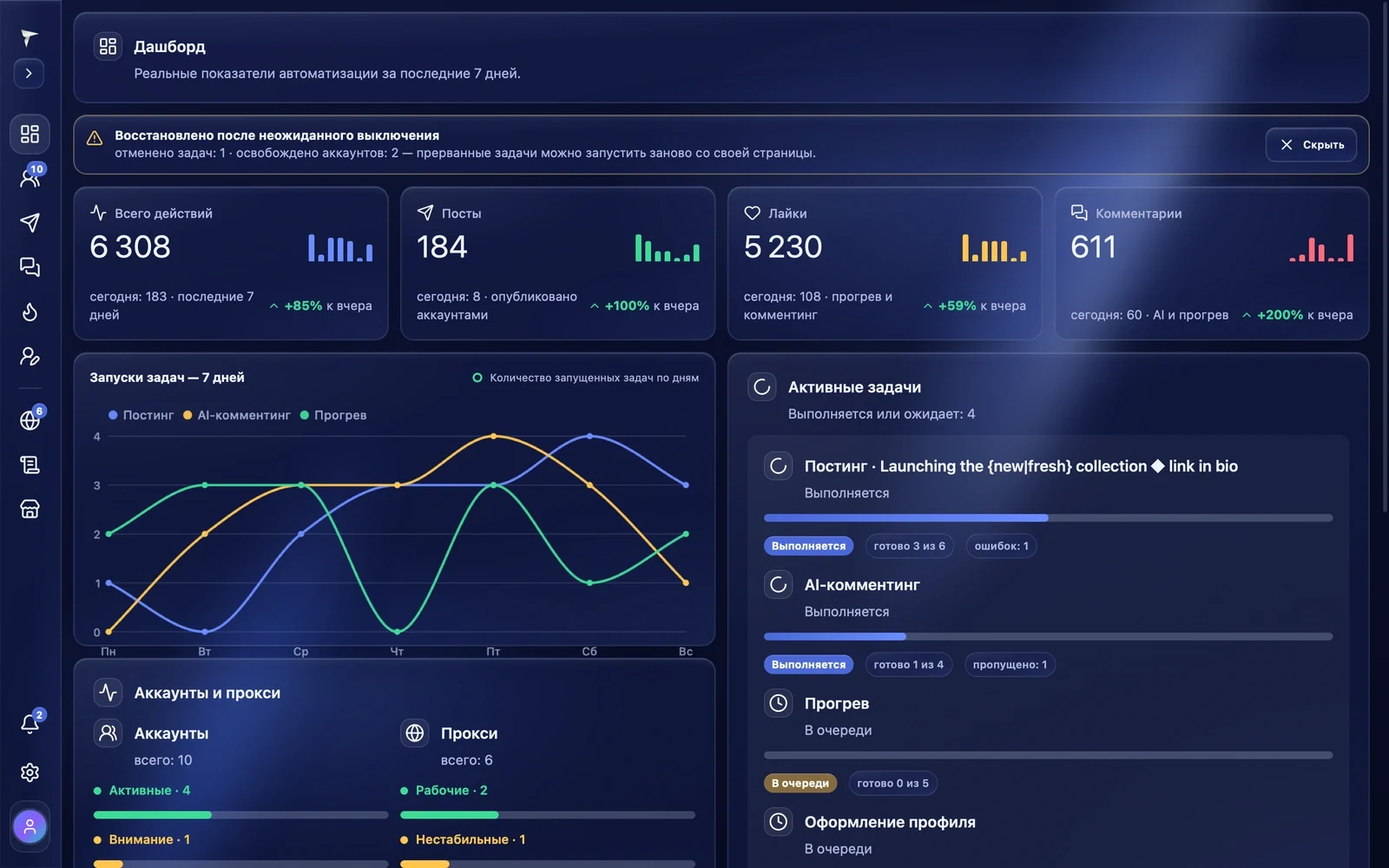Expand the sidebar with the chevron arrow
This screenshot has width=1389, height=868.
point(30,74)
